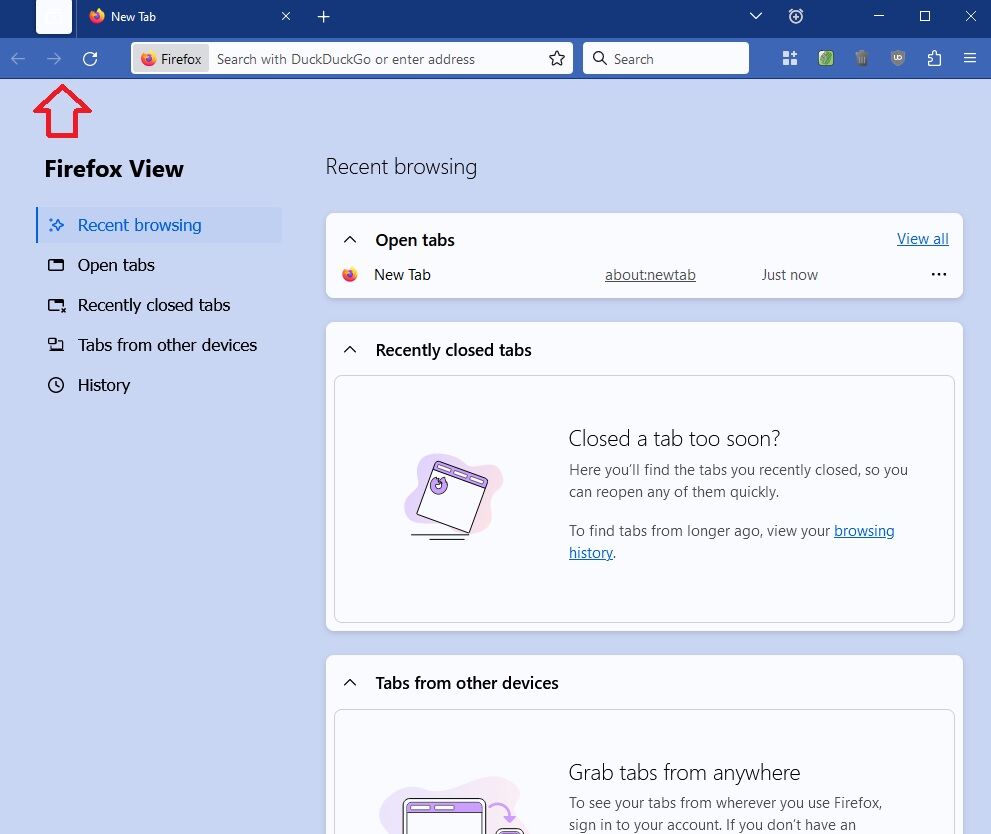Open the New Tab row more options
This screenshot has width=991, height=834.
tap(939, 274)
